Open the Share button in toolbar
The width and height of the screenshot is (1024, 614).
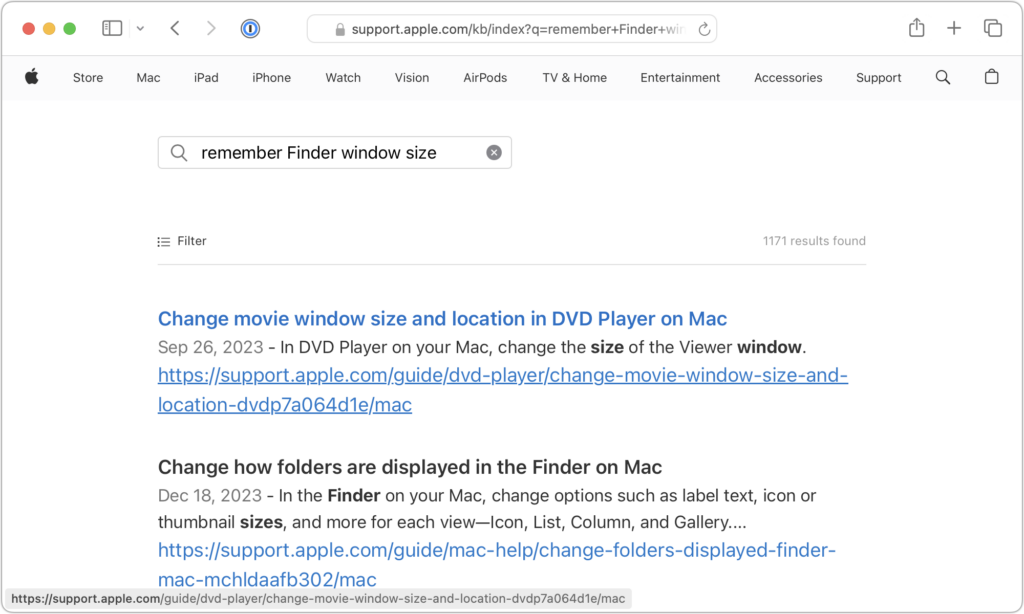(x=917, y=27)
